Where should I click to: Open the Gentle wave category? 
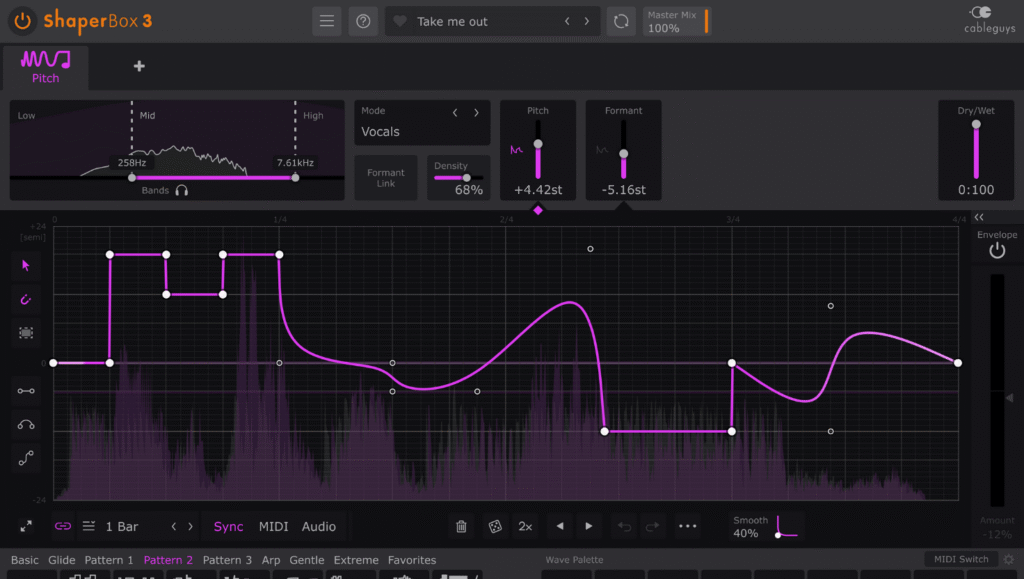(x=306, y=560)
